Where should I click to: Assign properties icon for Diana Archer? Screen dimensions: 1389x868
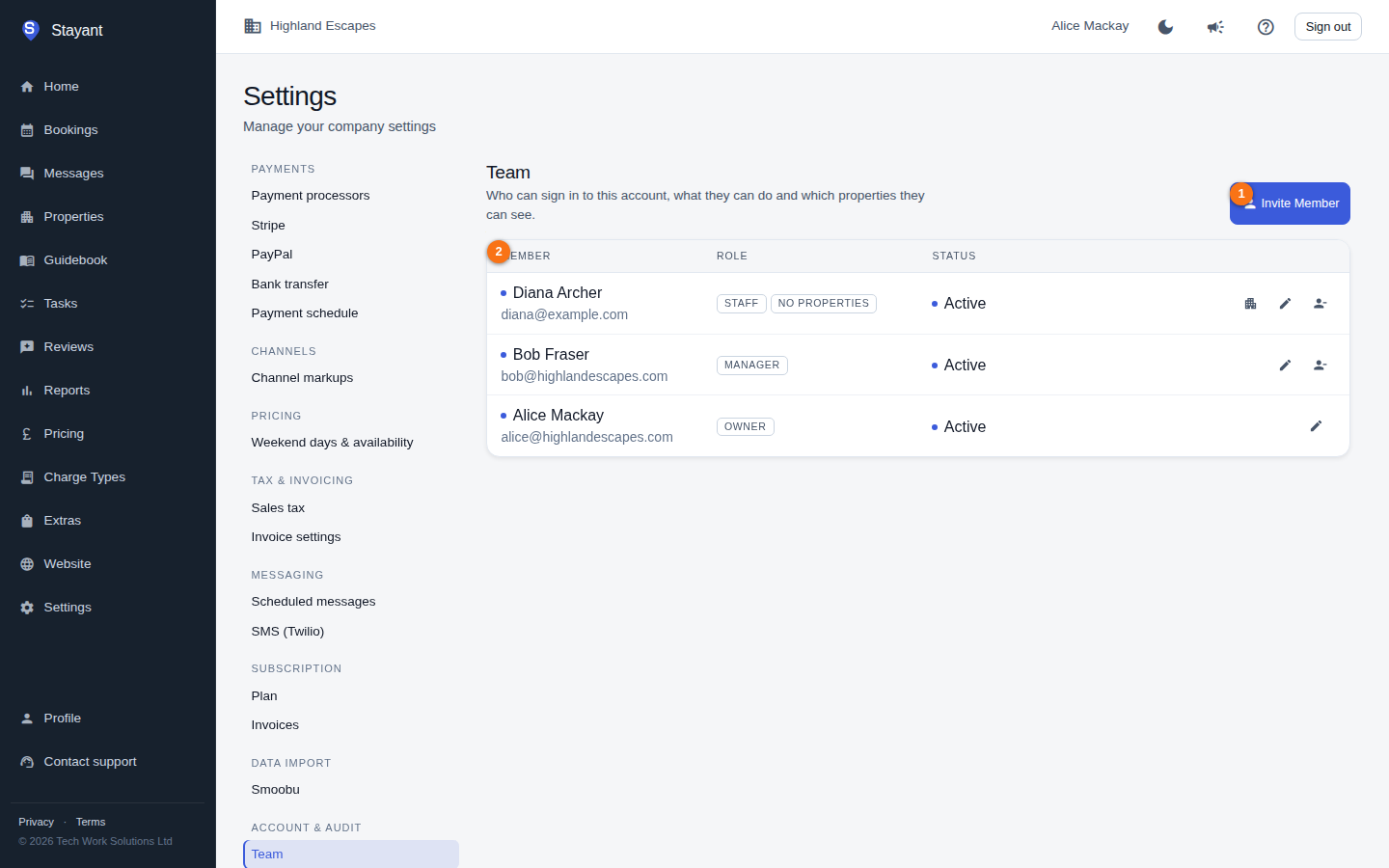tap(1250, 304)
